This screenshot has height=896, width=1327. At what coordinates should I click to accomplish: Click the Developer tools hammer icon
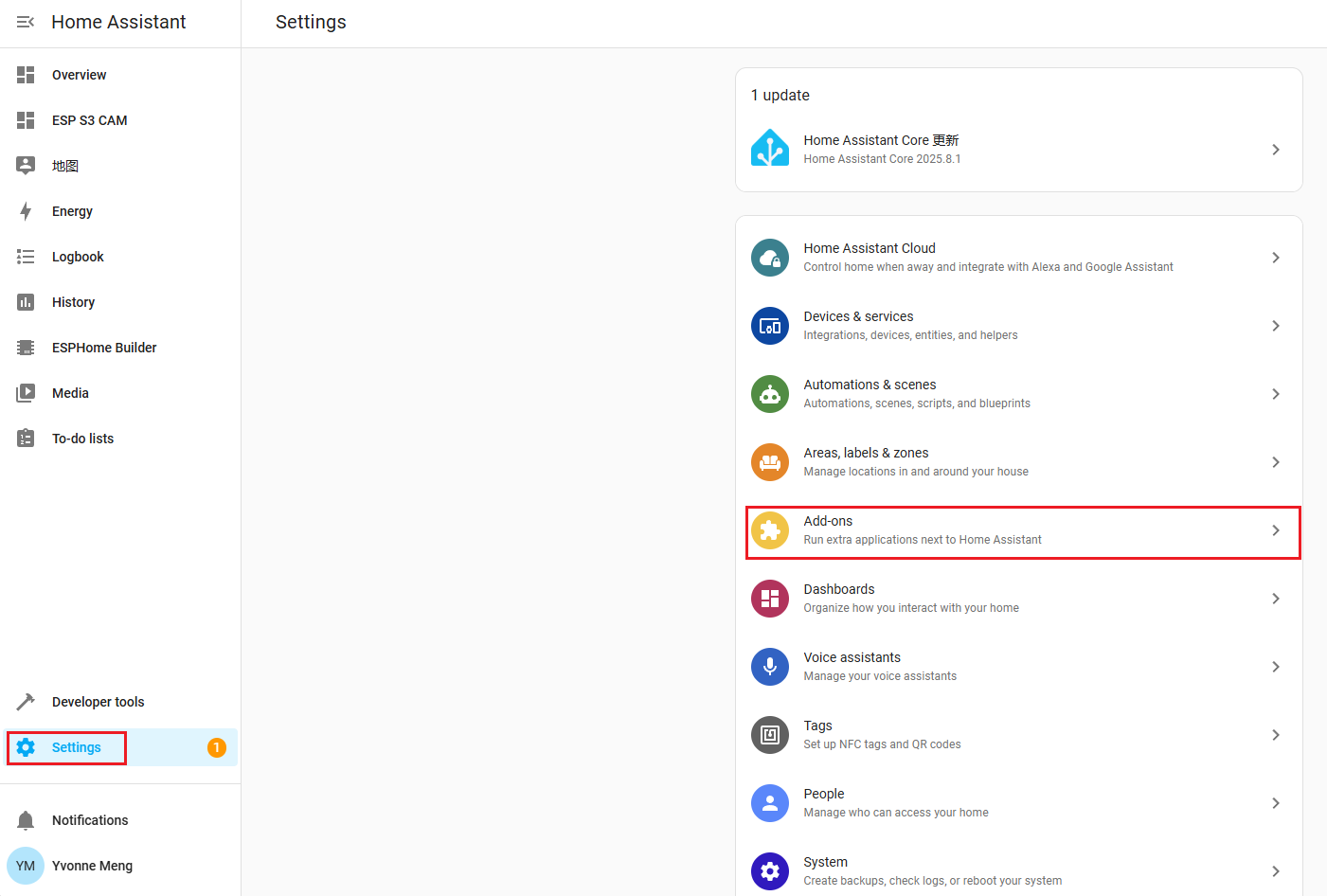point(26,702)
